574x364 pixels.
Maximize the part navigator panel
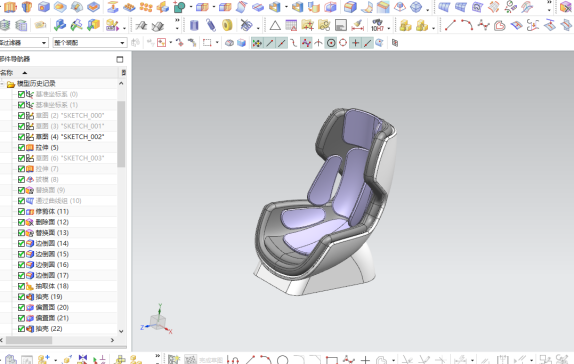tap(120, 59)
